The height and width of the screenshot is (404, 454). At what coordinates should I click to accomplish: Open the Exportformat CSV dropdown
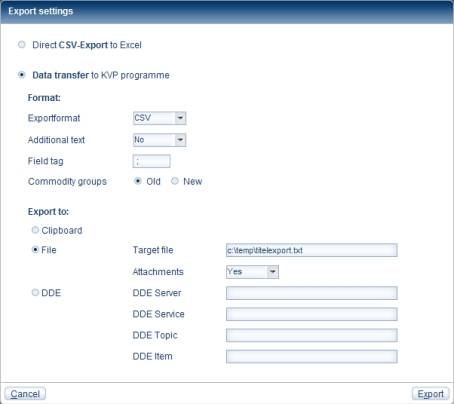click(159, 118)
